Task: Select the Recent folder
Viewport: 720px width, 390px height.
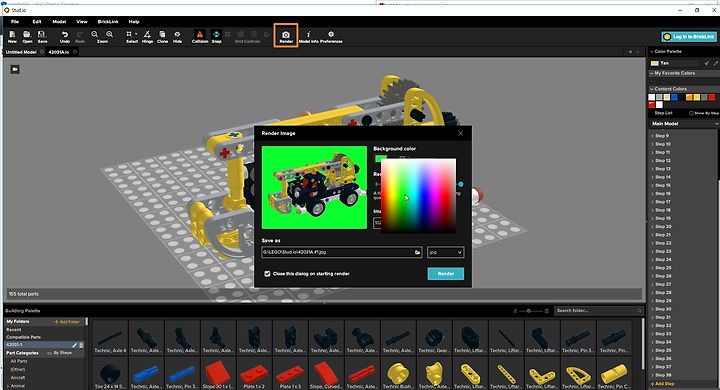Action: point(14,330)
